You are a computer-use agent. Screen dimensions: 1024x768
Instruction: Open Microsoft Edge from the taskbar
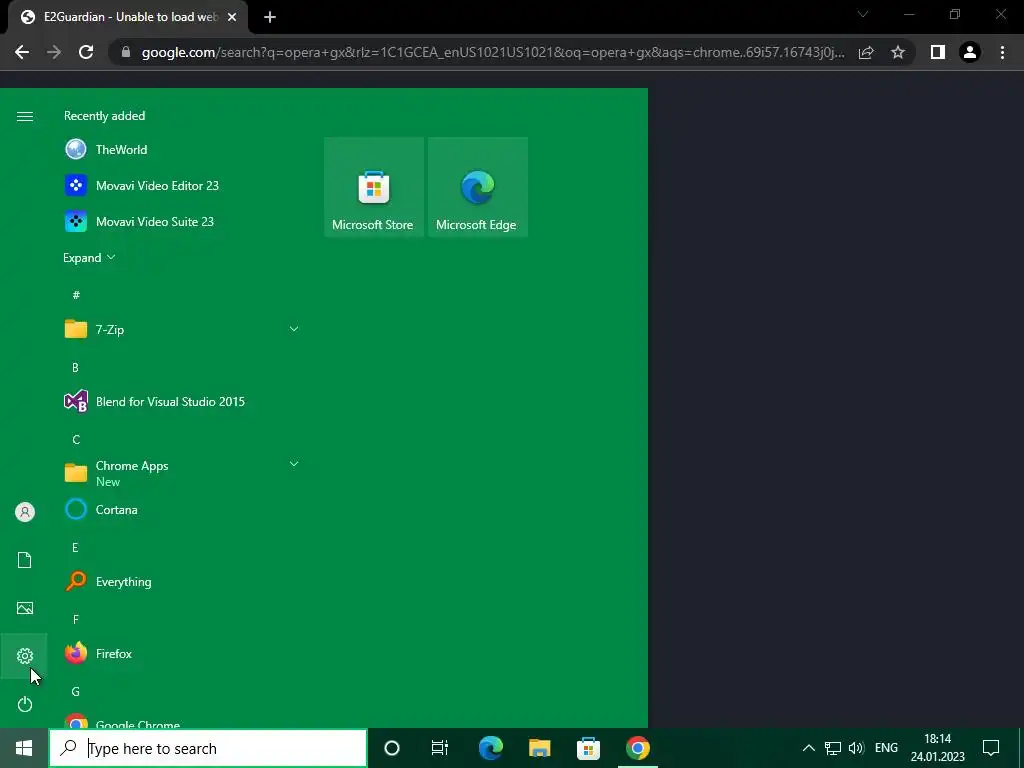490,748
